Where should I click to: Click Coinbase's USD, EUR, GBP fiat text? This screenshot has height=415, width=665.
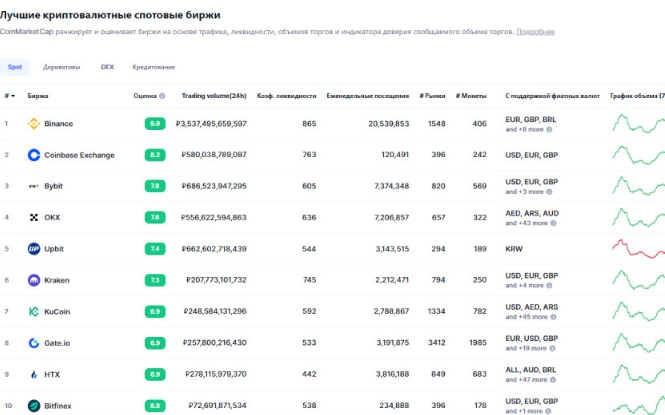(531, 155)
